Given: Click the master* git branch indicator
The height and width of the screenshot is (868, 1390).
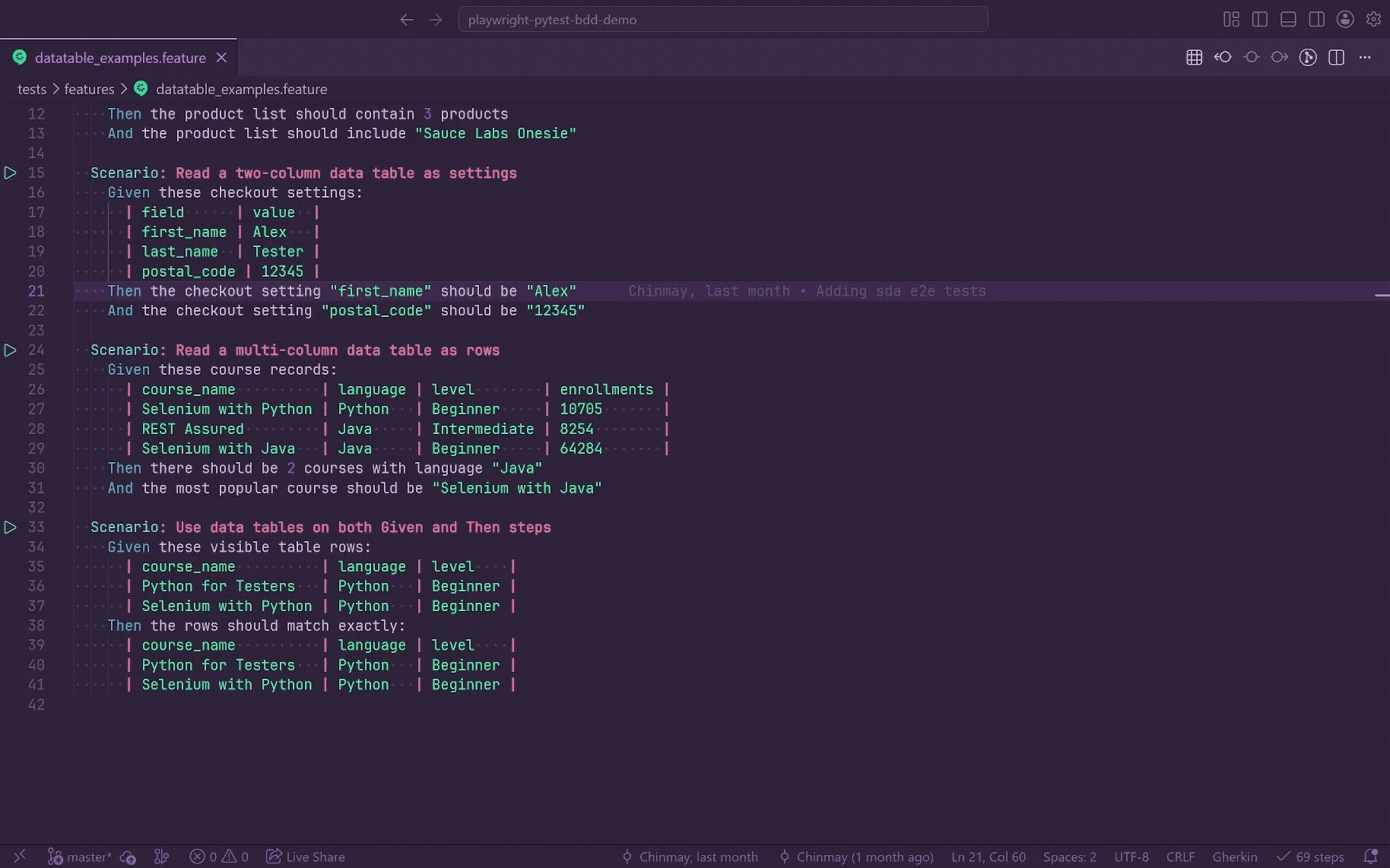Looking at the screenshot, I should [80, 857].
